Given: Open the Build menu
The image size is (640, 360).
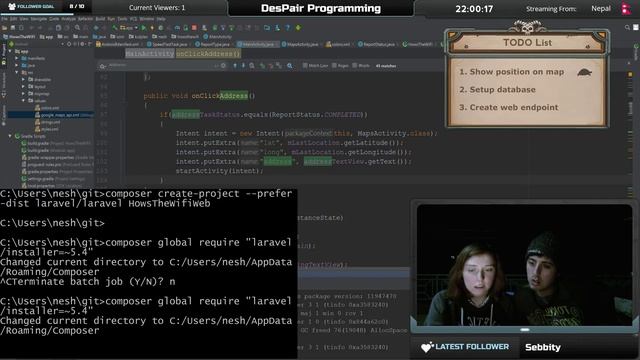Looking at the screenshot, I should [100, 19].
